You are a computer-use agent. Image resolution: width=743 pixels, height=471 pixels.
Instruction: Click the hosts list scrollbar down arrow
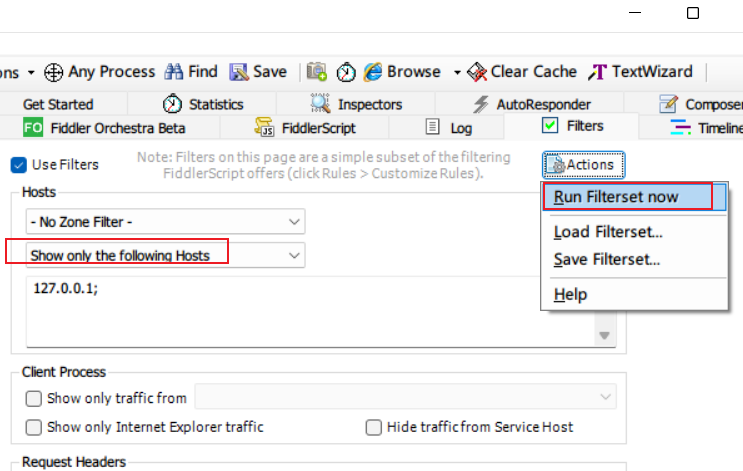[x=605, y=336]
